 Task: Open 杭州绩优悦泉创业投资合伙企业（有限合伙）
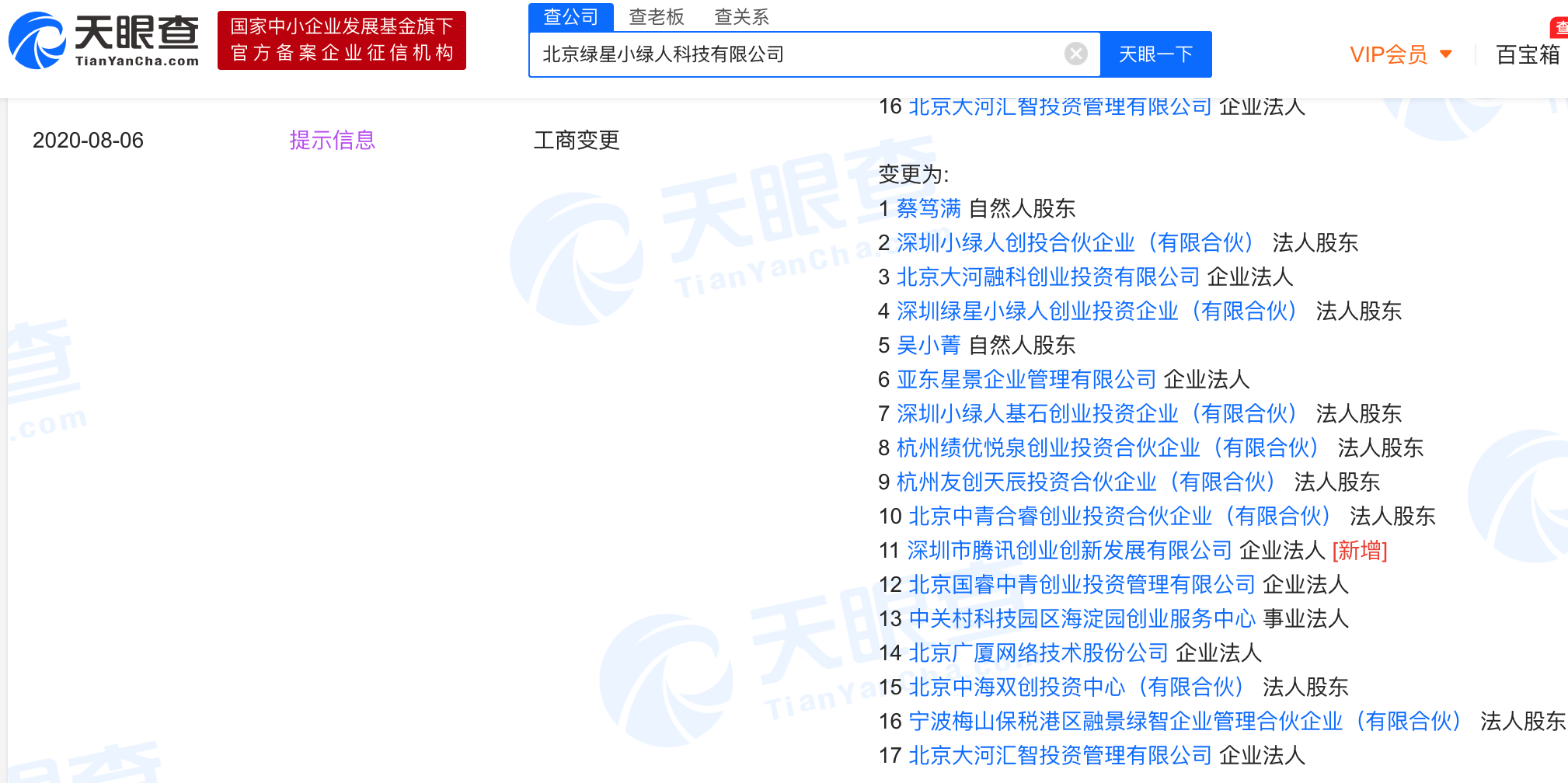[1108, 447]
